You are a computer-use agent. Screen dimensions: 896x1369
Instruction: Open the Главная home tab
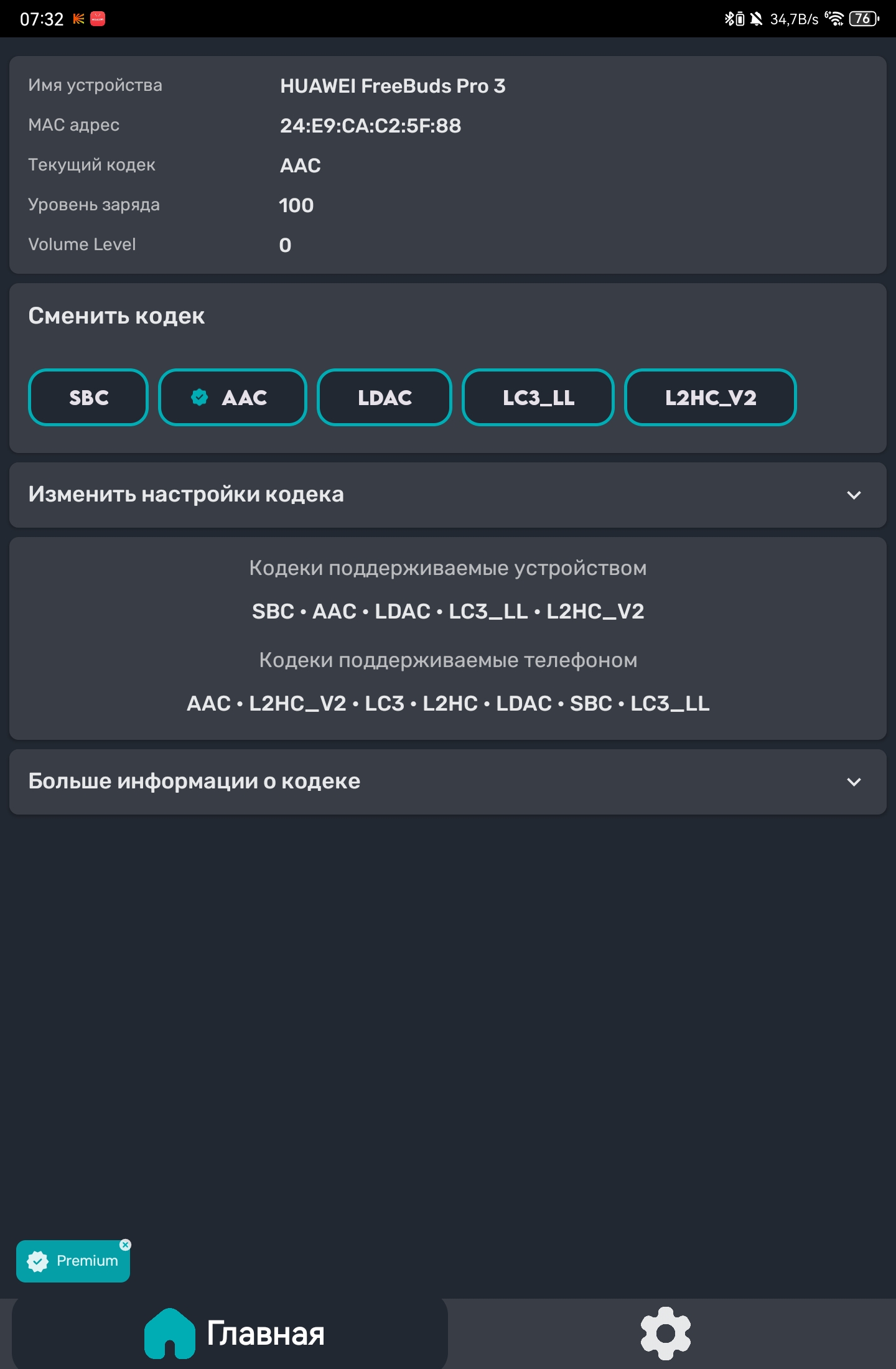(230, 1333)
